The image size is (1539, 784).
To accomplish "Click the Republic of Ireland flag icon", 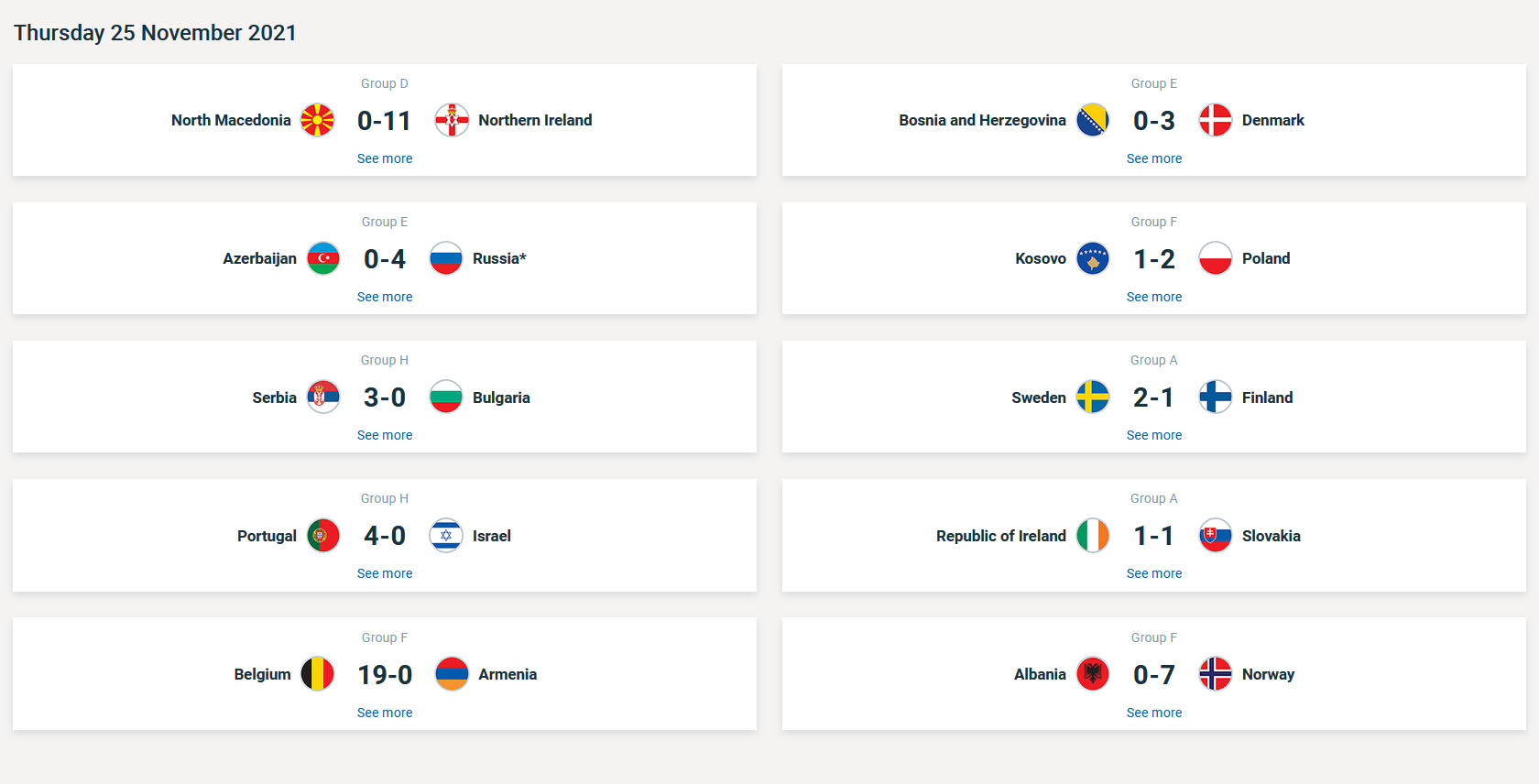I will coord(1093,536).
